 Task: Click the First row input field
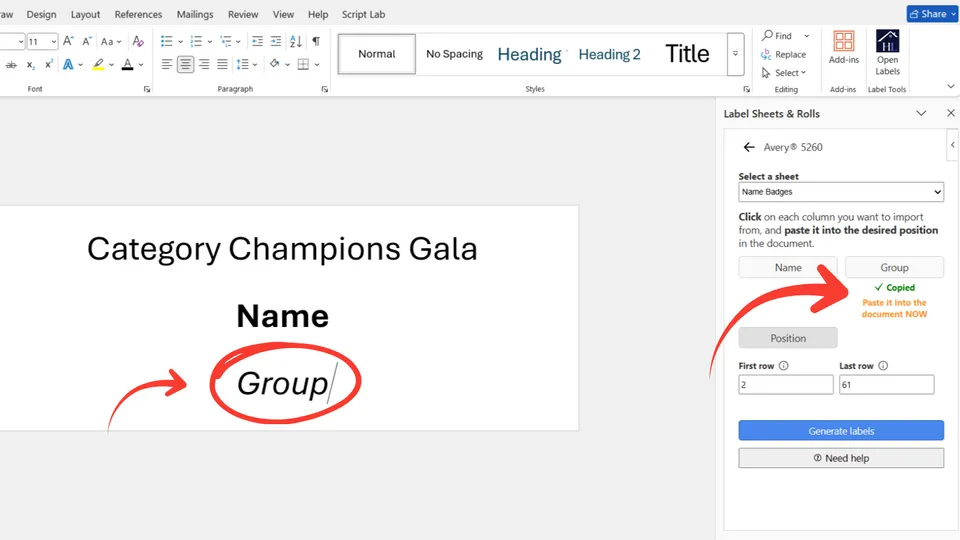point(786,384)
